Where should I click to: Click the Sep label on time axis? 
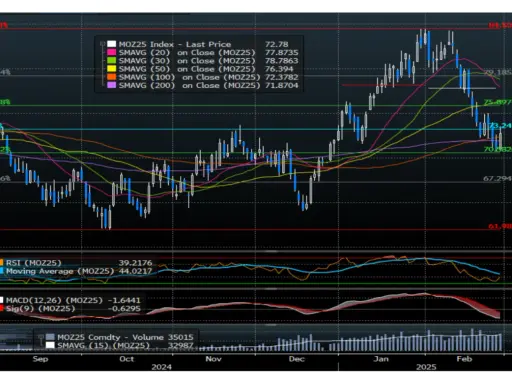[40, 359]
